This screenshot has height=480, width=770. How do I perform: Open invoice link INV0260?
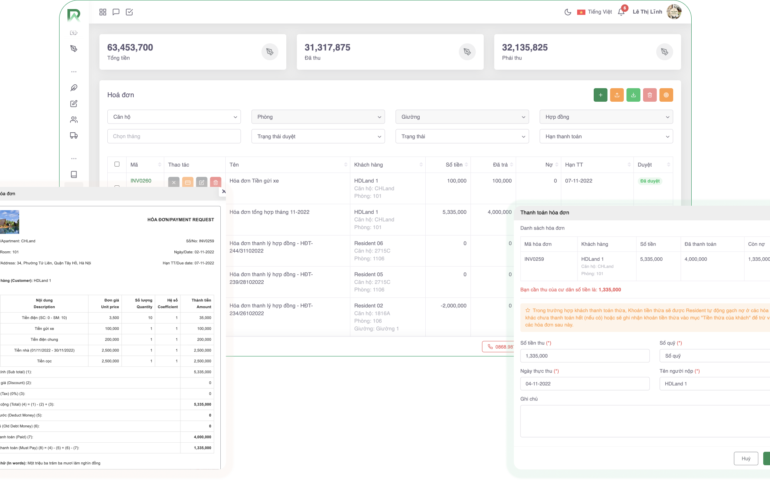tap(141, 181)
